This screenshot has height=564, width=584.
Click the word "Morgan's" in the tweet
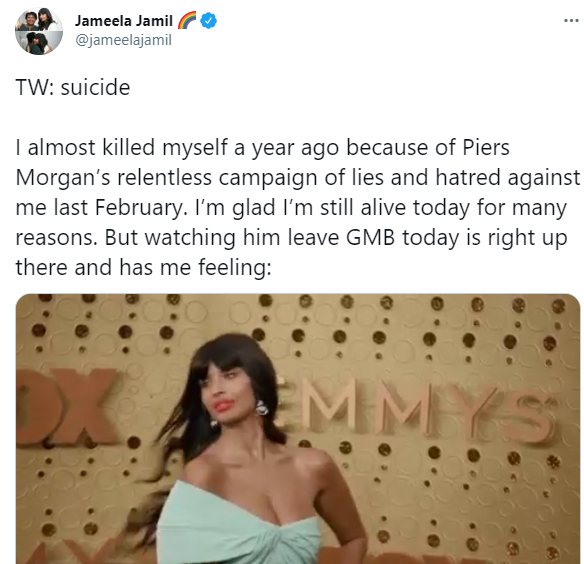point(63,178)
